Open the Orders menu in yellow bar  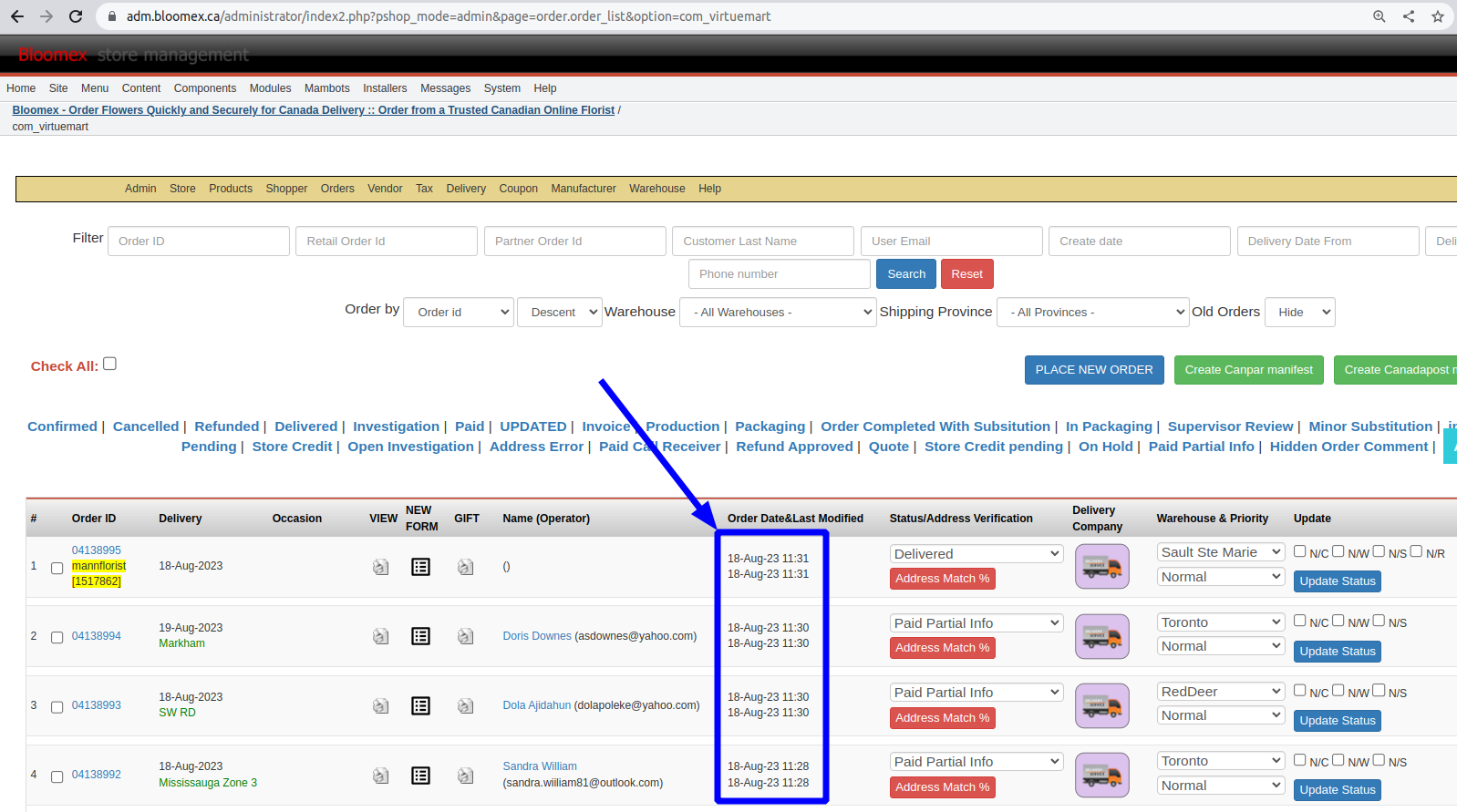coord(337,189)
